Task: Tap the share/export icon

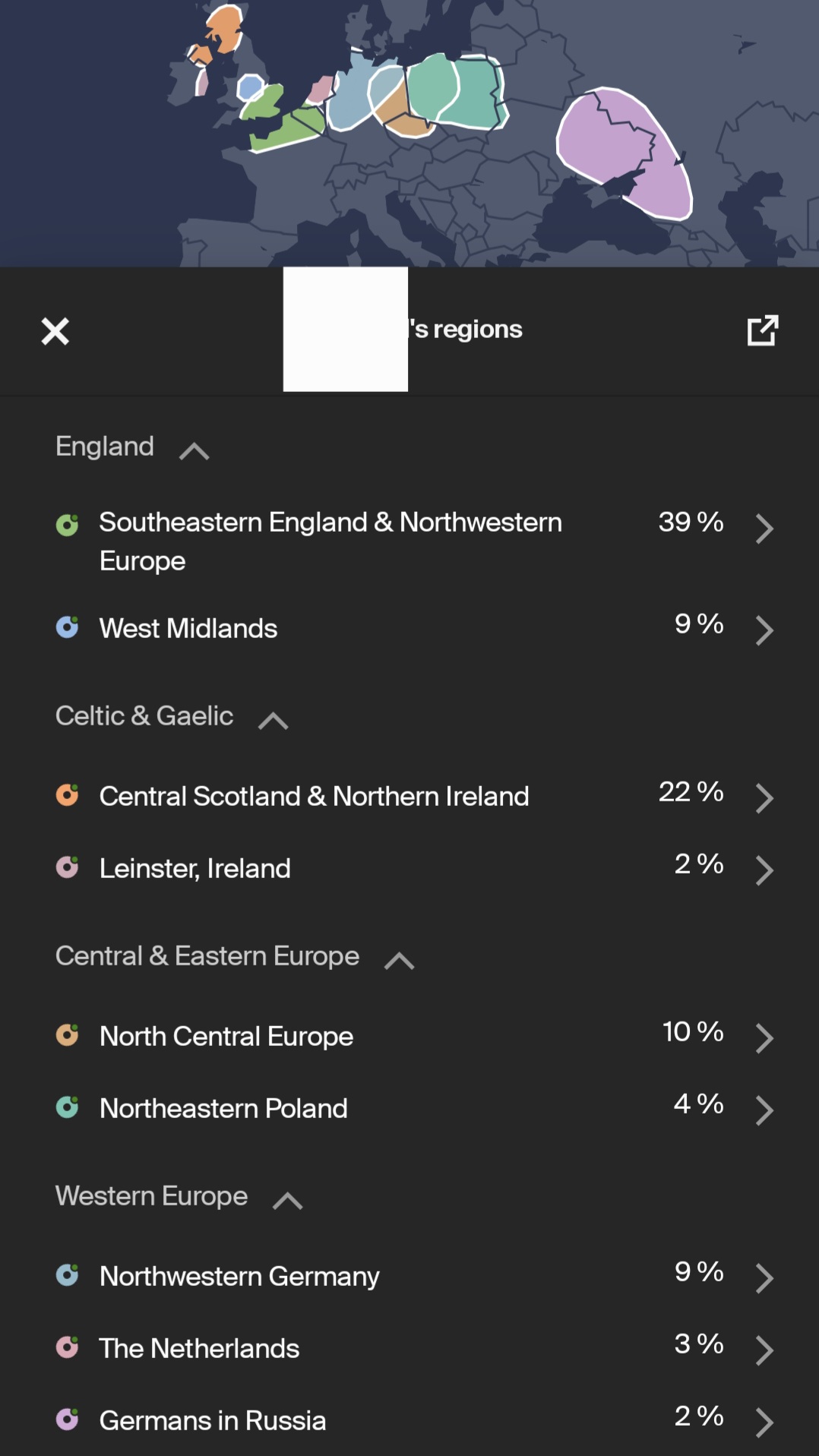Action: click(x=763, y=330)
